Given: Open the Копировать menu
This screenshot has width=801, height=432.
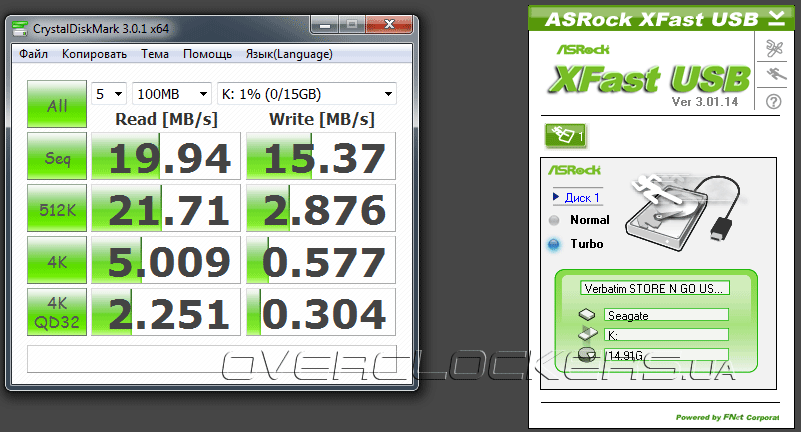Looking at the screenshot, I should 95,54.
